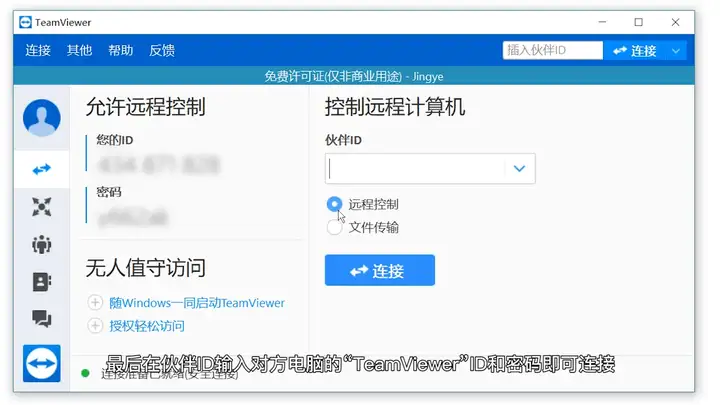Click the TeamViewer logo at sidebar bottom

click(42, 363)
